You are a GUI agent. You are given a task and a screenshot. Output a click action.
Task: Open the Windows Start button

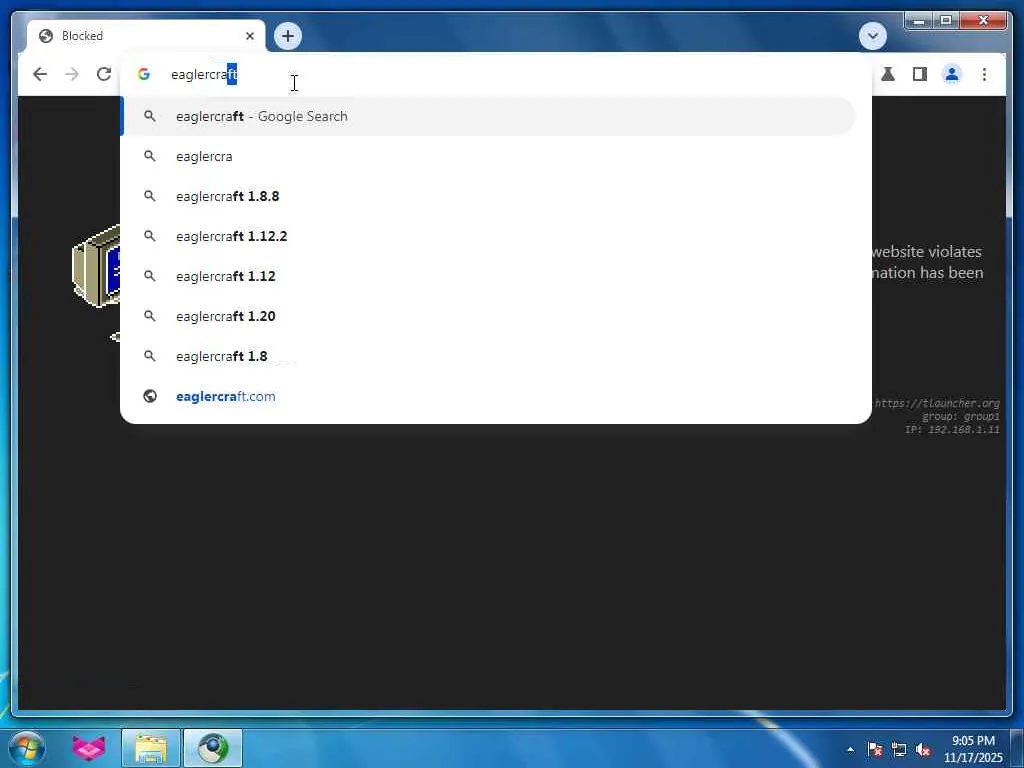27,748
